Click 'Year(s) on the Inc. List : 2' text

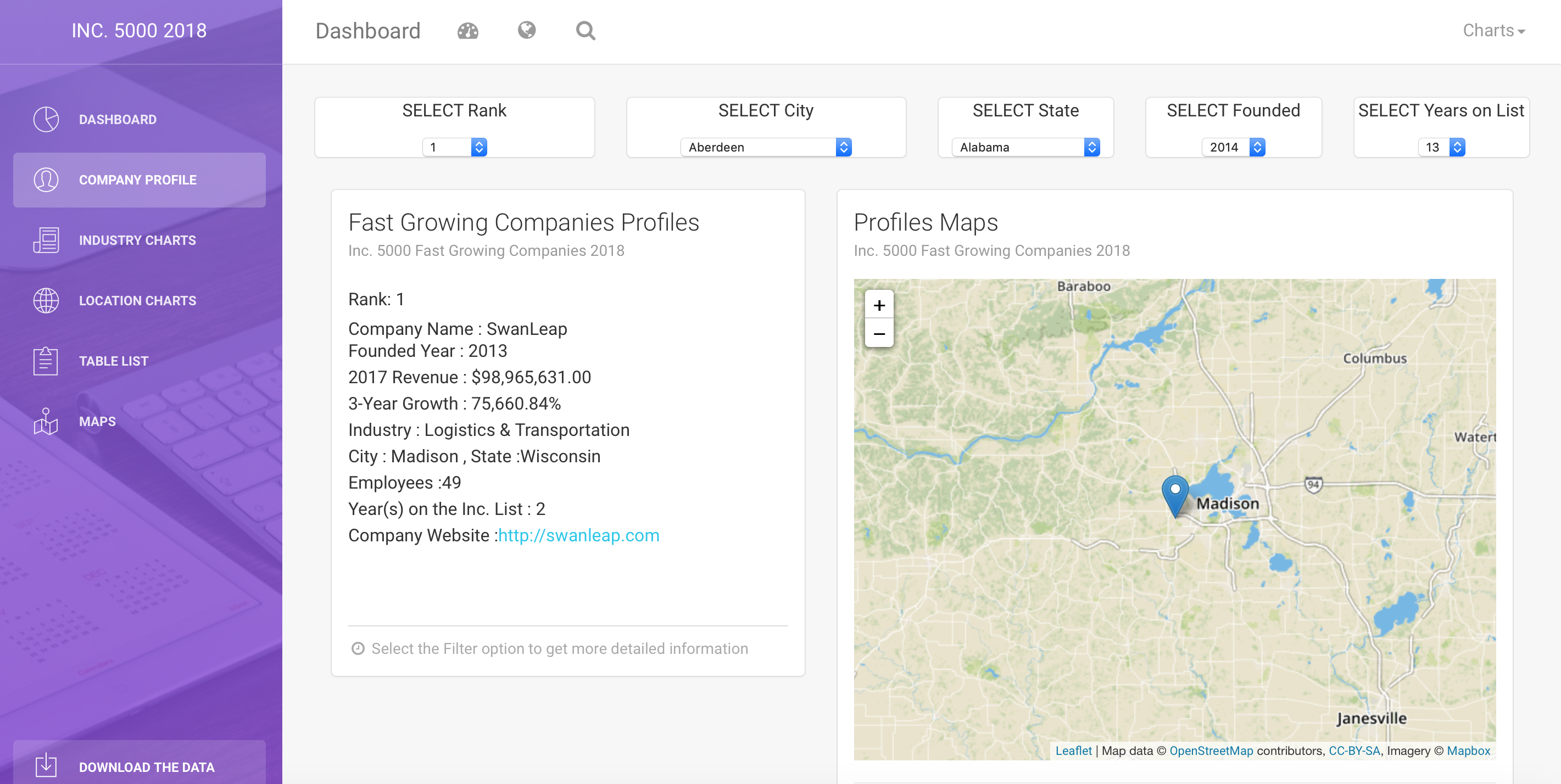click(447, 508)
